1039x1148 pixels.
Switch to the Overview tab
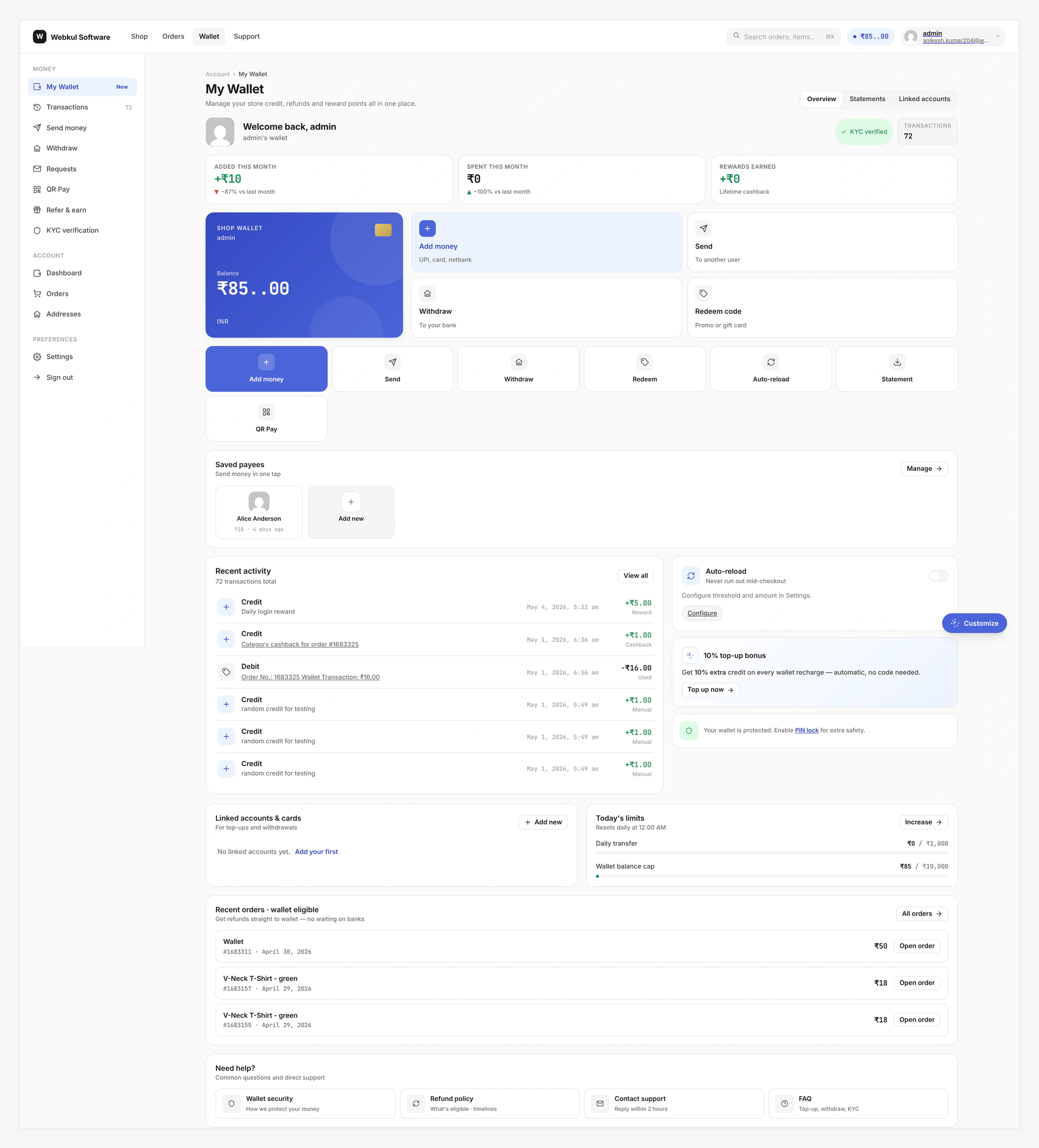click(x=821, y=99)
